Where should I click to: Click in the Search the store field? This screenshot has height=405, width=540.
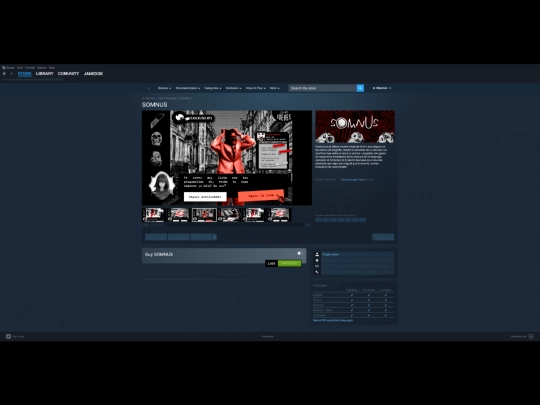322,88
